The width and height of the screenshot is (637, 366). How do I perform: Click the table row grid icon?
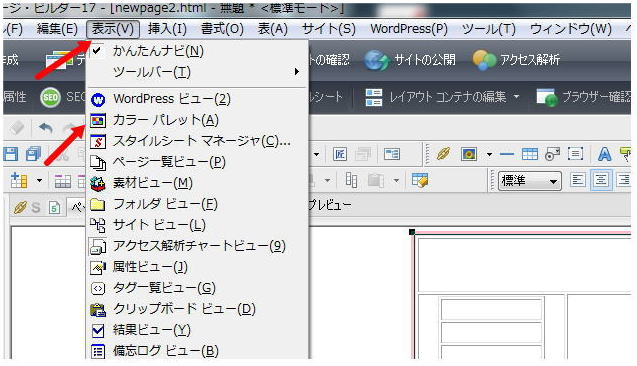pos(63,181)
